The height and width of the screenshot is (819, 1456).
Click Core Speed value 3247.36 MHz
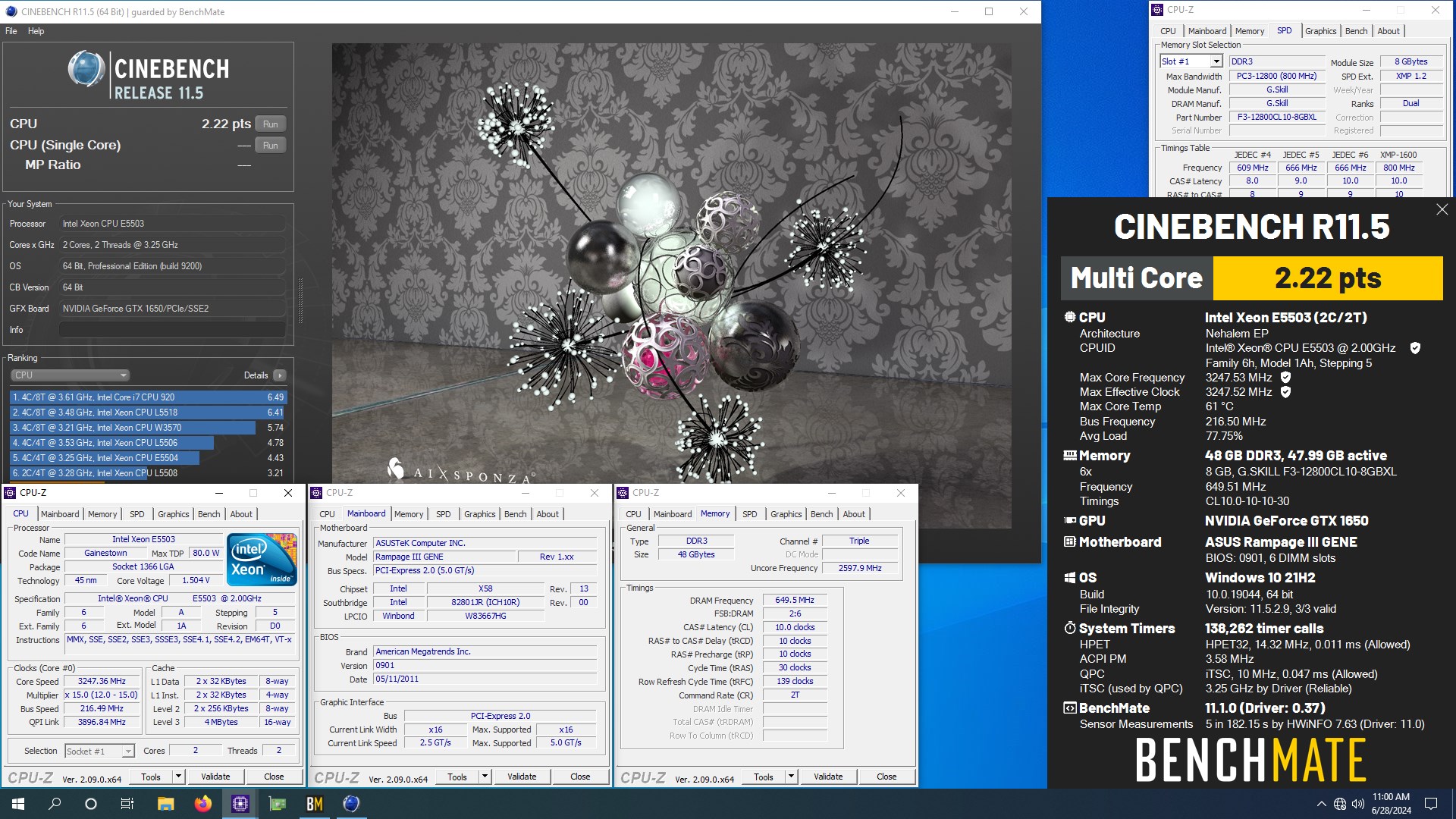pos(102,681)
